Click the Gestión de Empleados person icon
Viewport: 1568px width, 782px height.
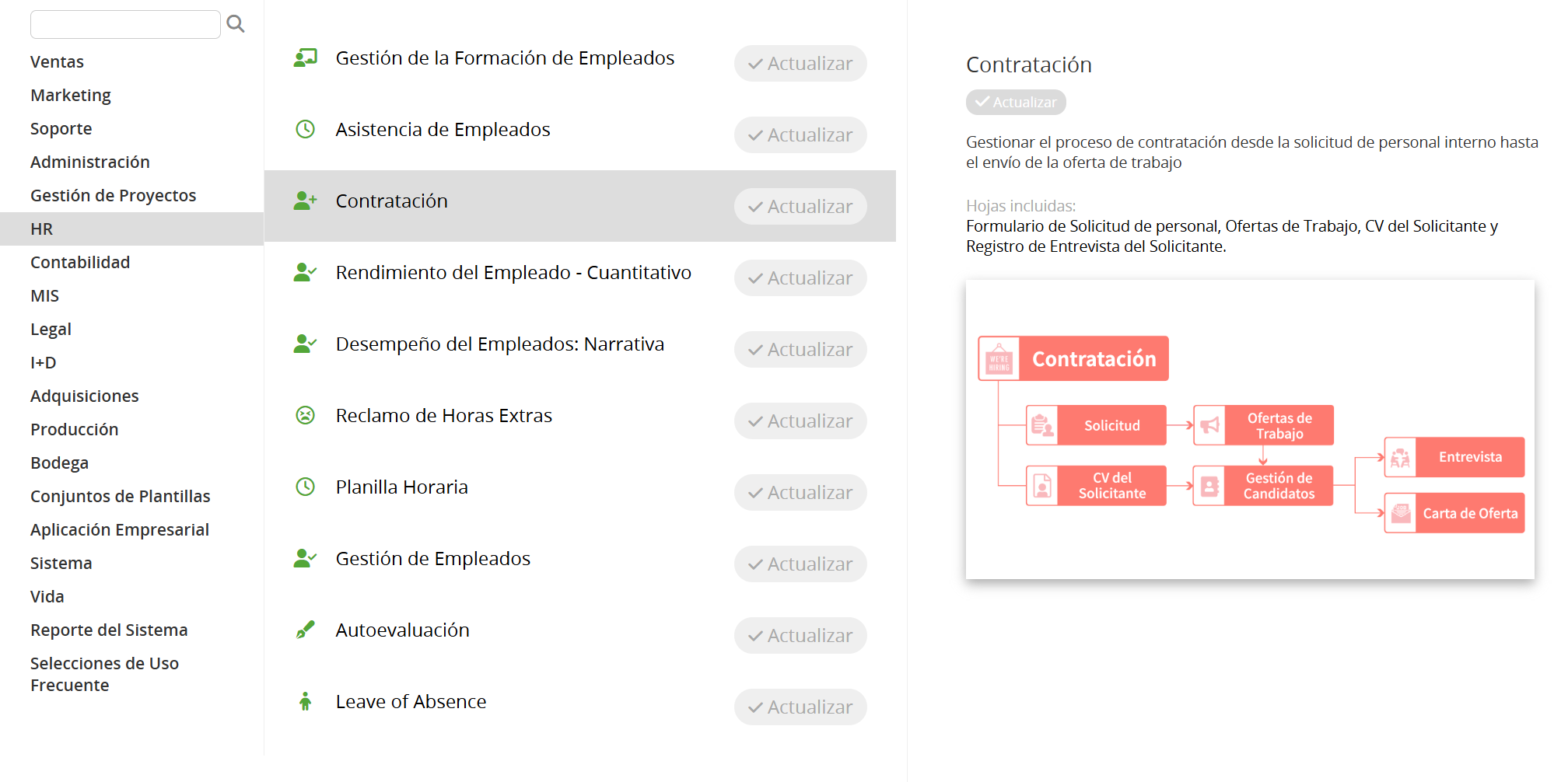(x=306, y=558)
